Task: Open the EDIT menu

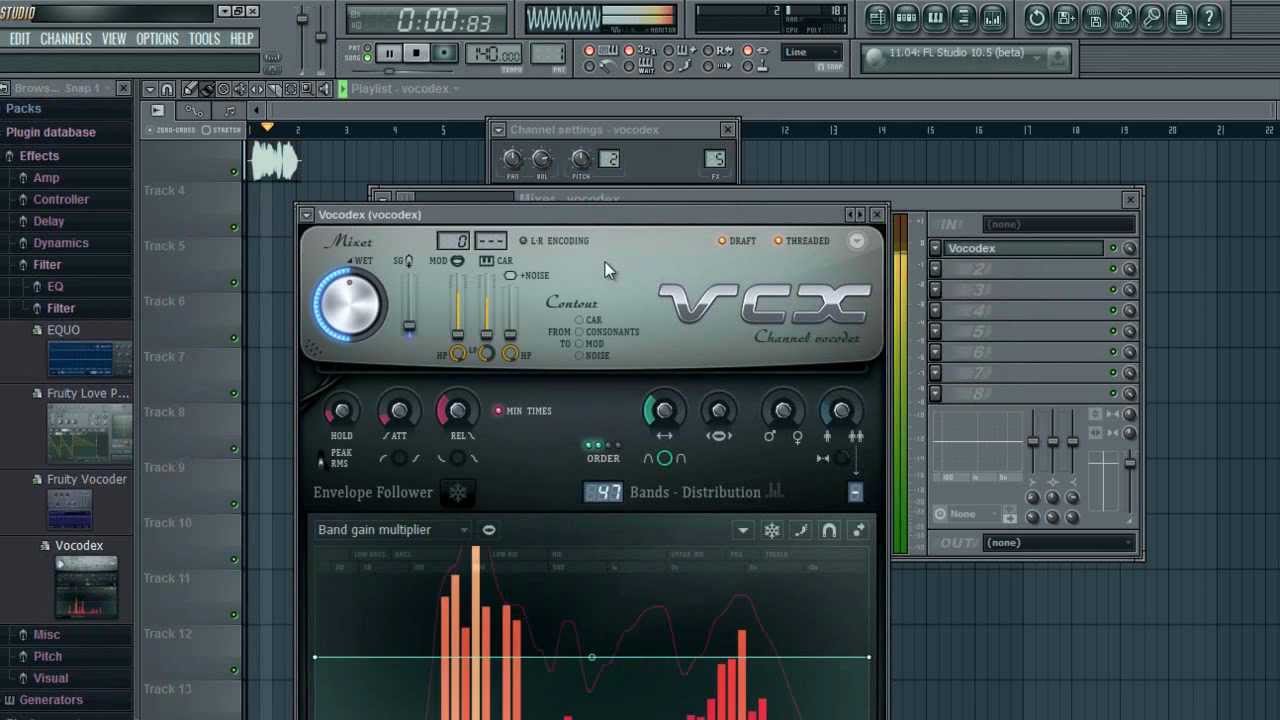Action: [x=20, y=39]
